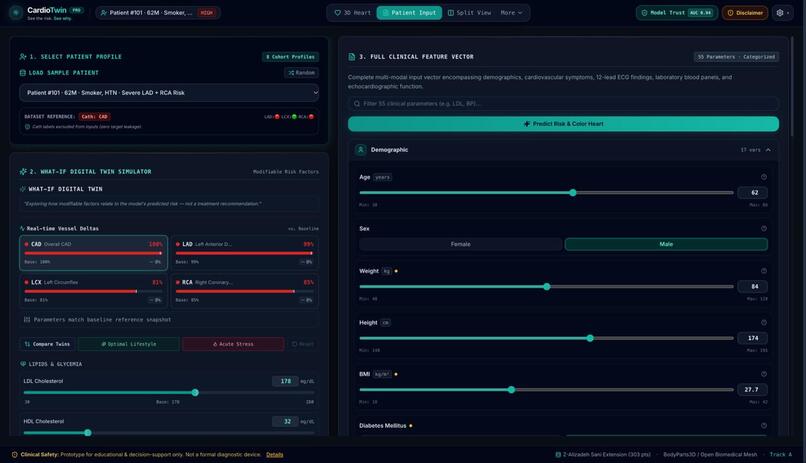Select Female sex option
This screenshot has height=463, width=806.
coord(461,244)
